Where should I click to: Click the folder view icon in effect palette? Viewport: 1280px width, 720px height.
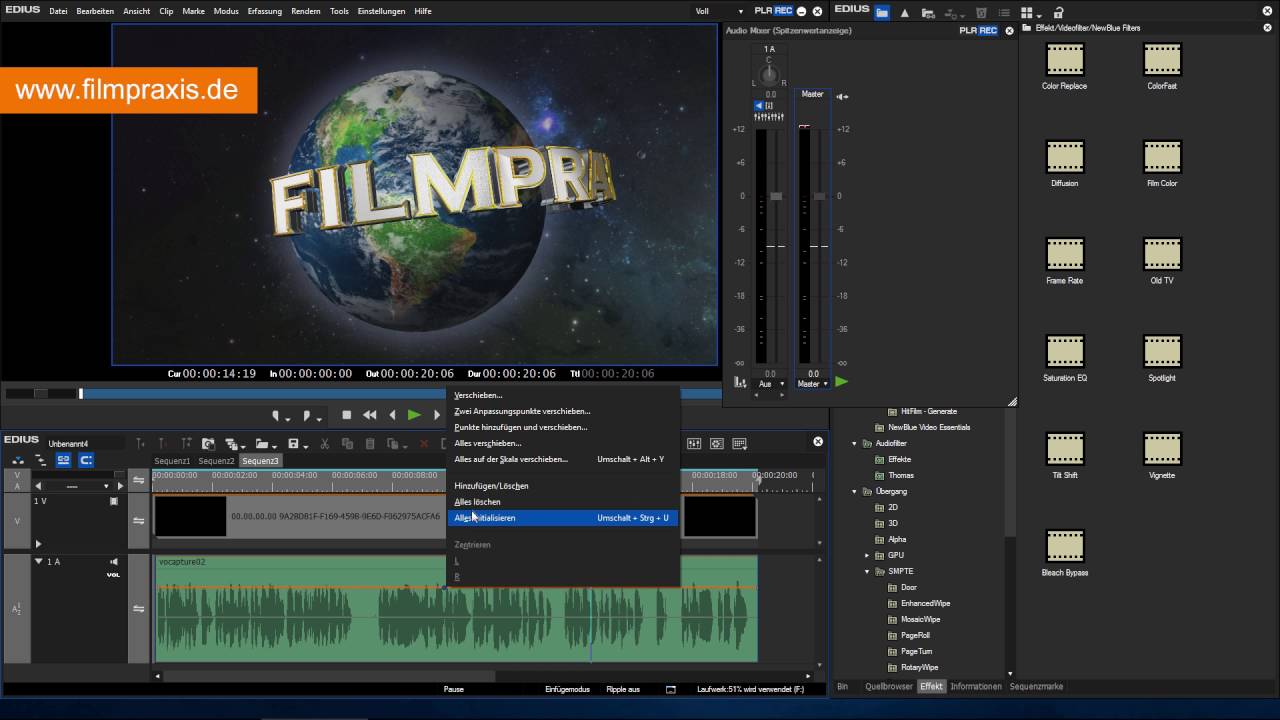(881, 12)
